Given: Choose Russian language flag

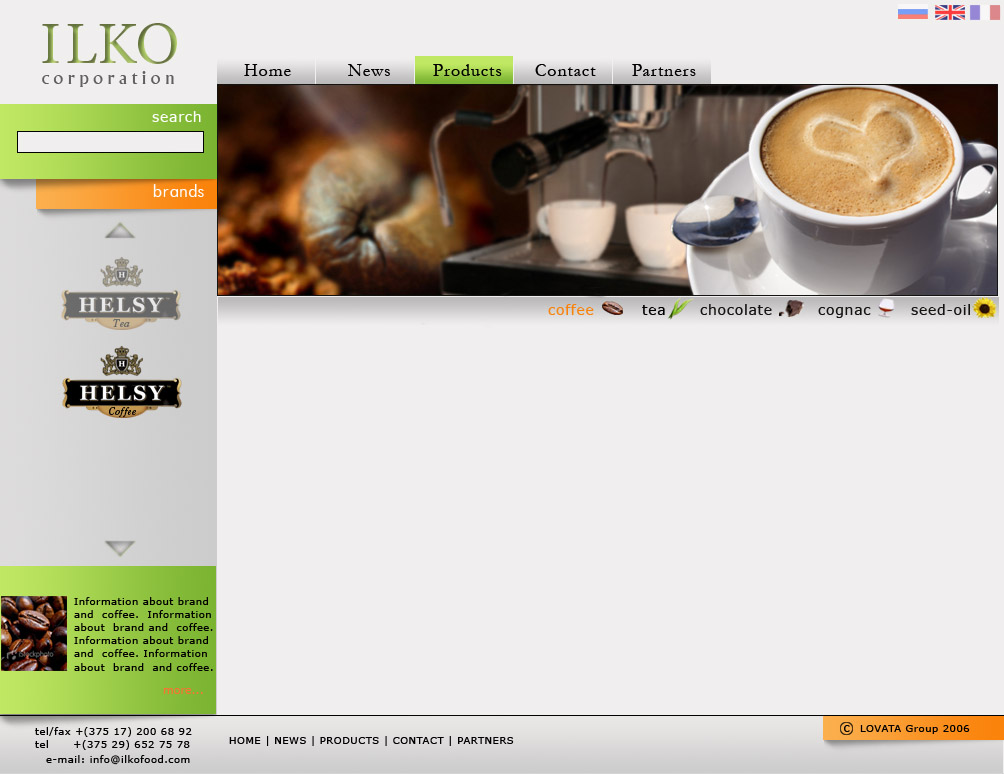Looking at the screenshot, I should coord(912,11).
